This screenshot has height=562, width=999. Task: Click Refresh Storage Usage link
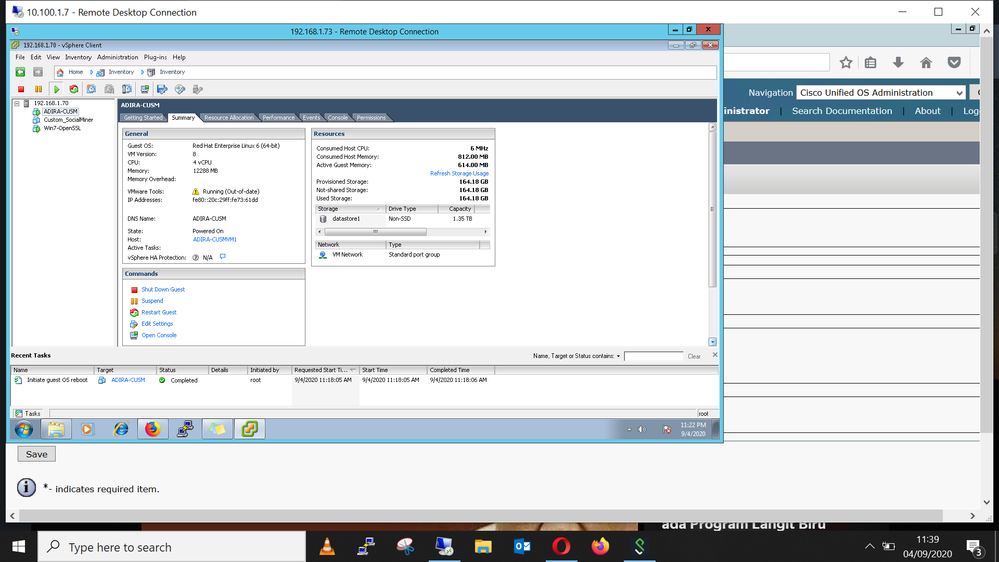(459, 173)
